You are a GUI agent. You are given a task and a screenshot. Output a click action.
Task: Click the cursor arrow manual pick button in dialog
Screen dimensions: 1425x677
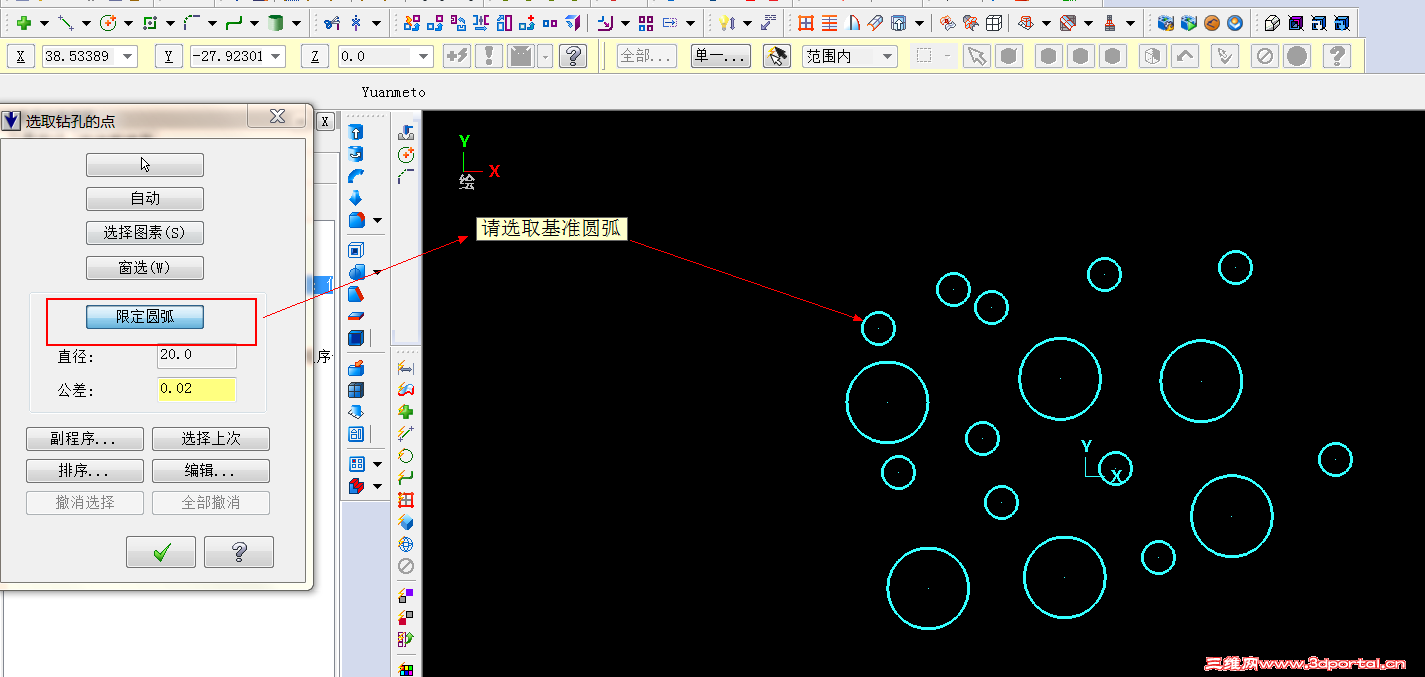click(x=145, y=165)
